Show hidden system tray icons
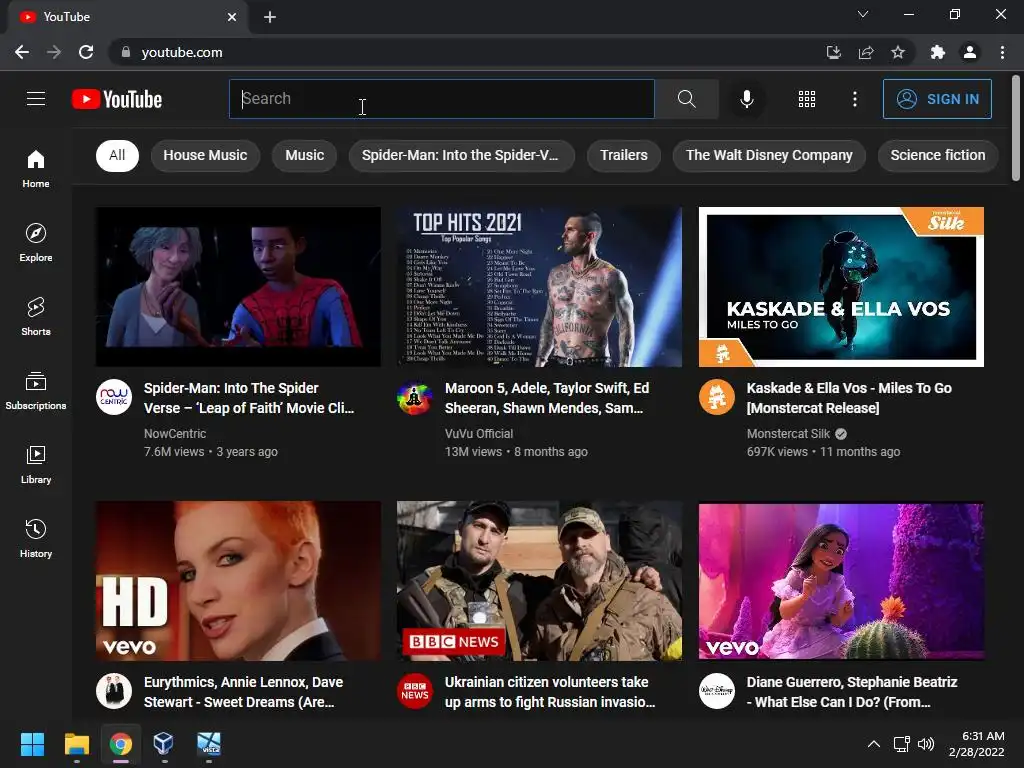 [x=873, y=744]
